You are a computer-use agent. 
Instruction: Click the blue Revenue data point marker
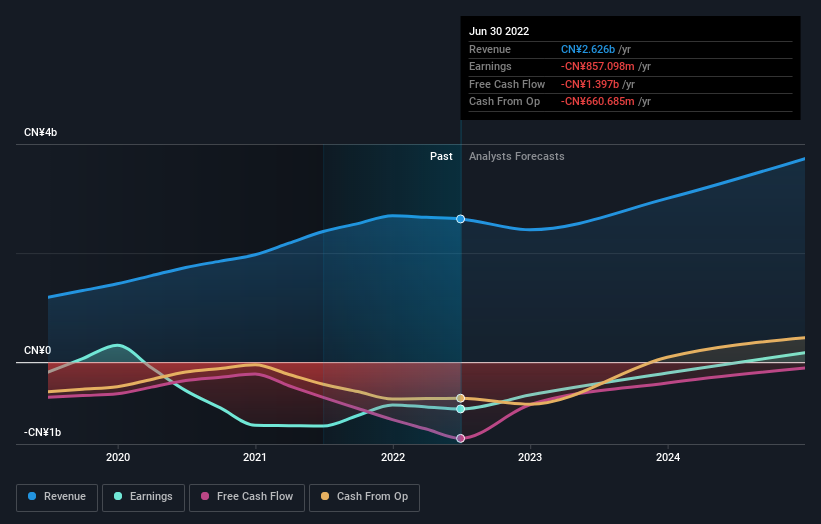460,219
